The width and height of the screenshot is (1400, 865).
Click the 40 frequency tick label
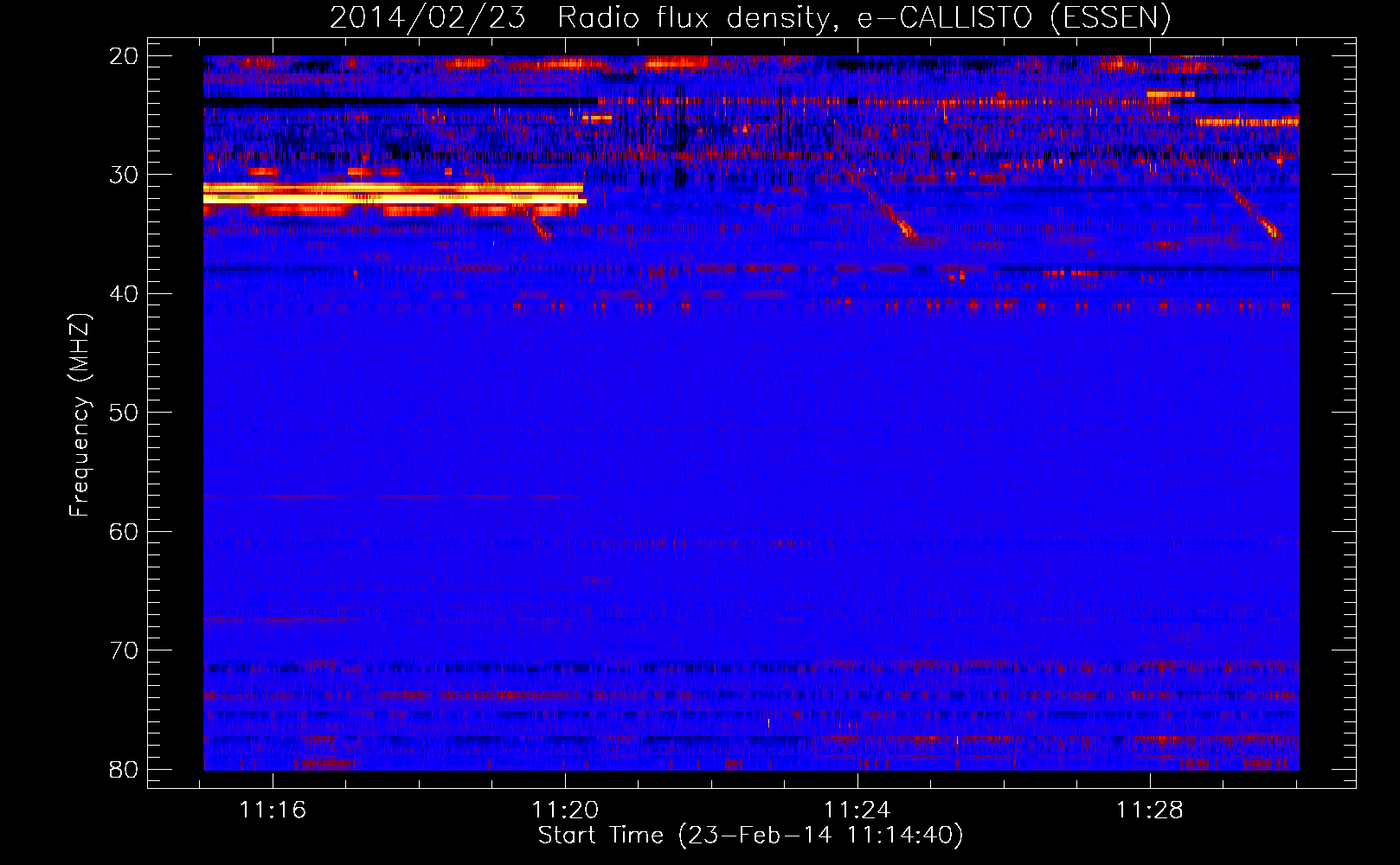[124, 294]
